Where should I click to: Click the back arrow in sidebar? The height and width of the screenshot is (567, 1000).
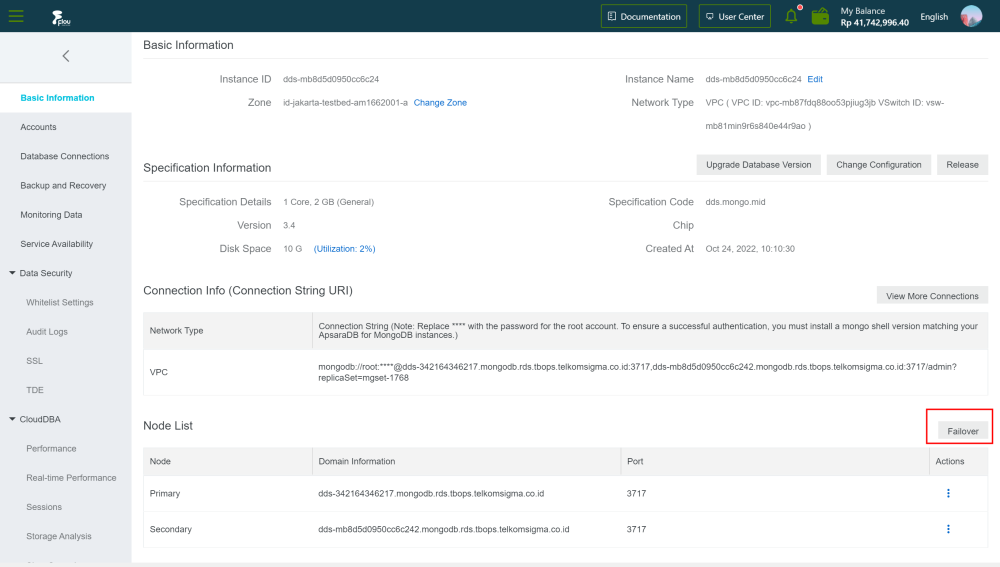point(66,56)
